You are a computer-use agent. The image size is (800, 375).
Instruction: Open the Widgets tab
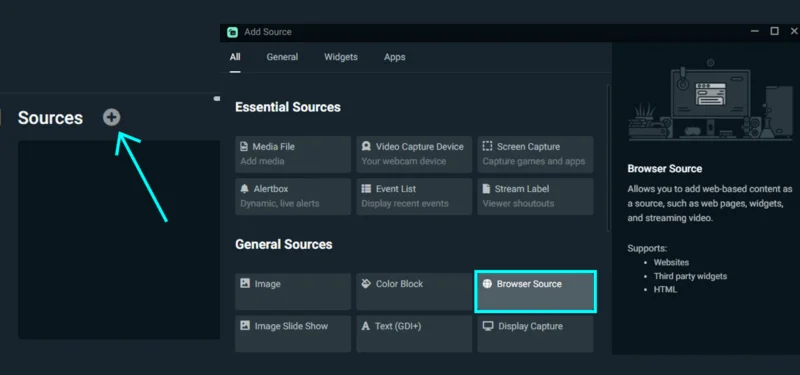coord(341,57)
